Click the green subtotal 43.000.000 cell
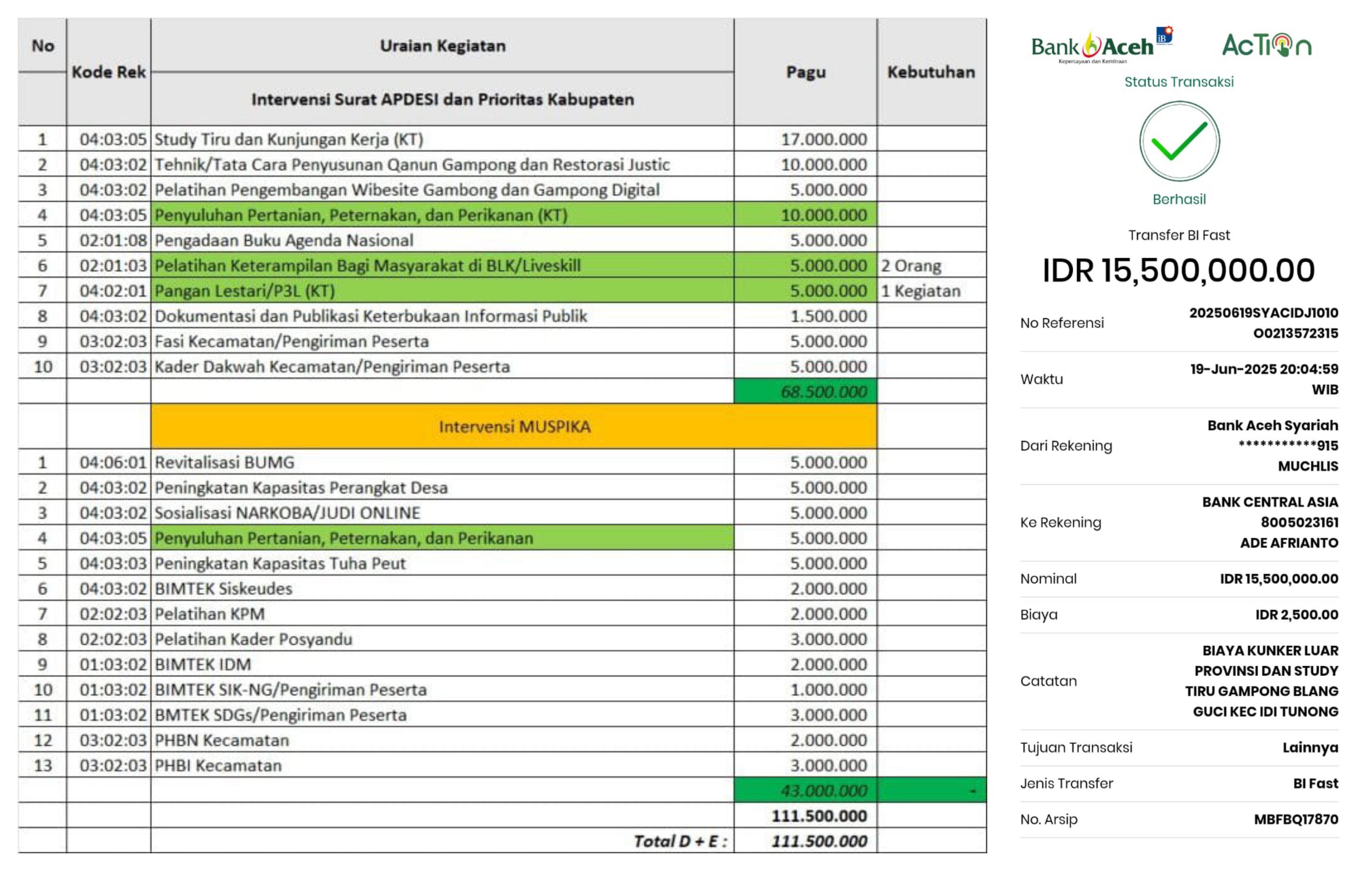1372x871 pixels. coord(805,790)
